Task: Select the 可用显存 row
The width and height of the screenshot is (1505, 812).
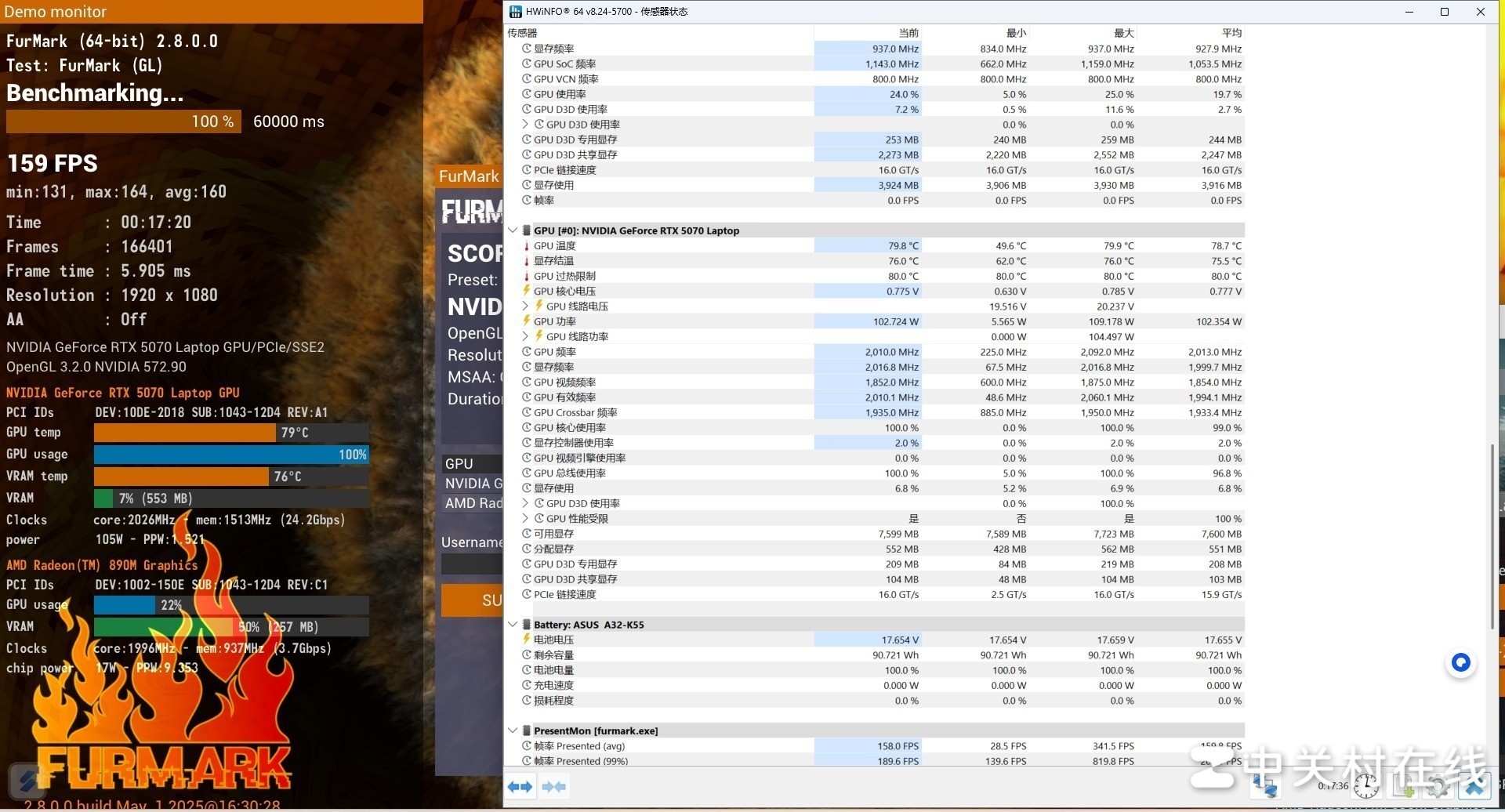Action: tap(875, 534)
